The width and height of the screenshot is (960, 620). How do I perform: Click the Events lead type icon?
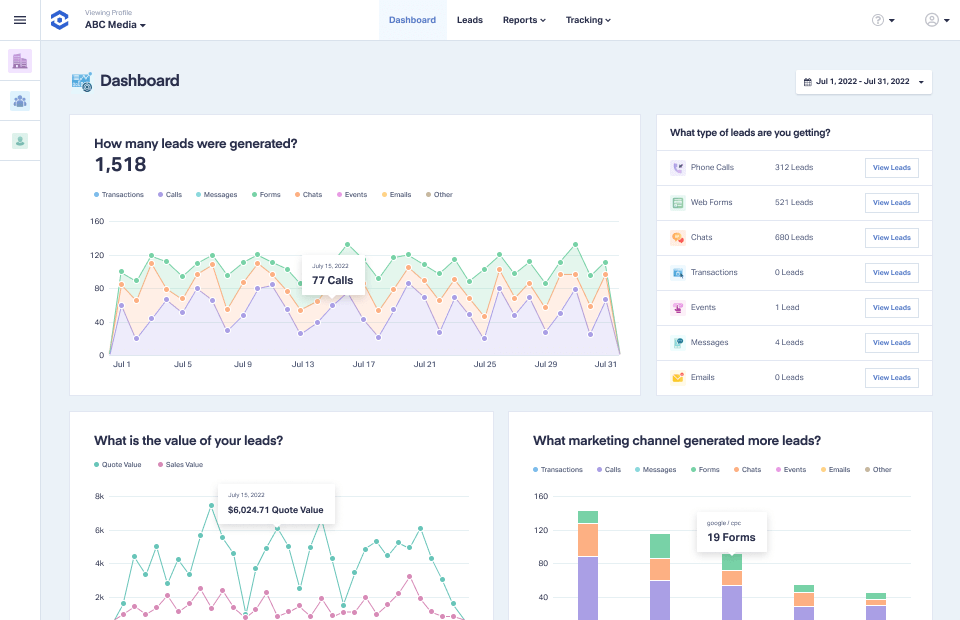click(x=678, y=307)
